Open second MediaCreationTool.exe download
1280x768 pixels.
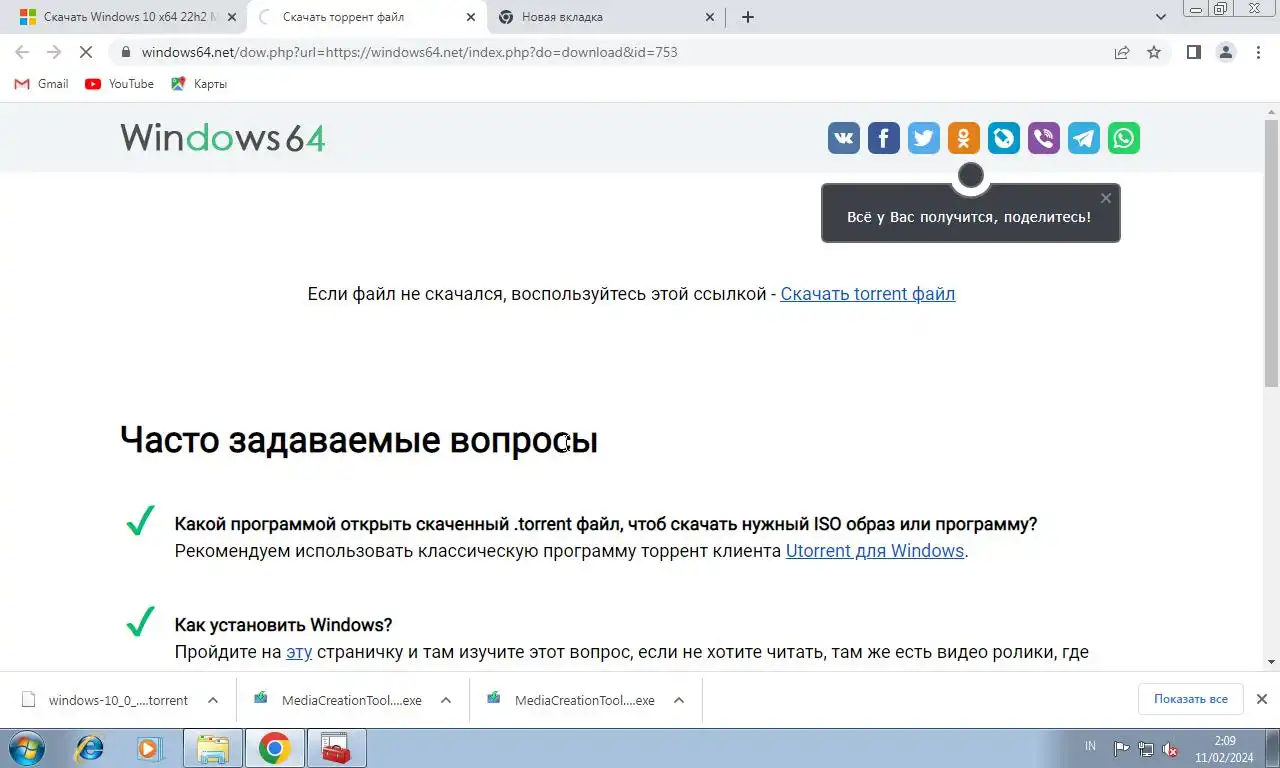pos(571,700)
